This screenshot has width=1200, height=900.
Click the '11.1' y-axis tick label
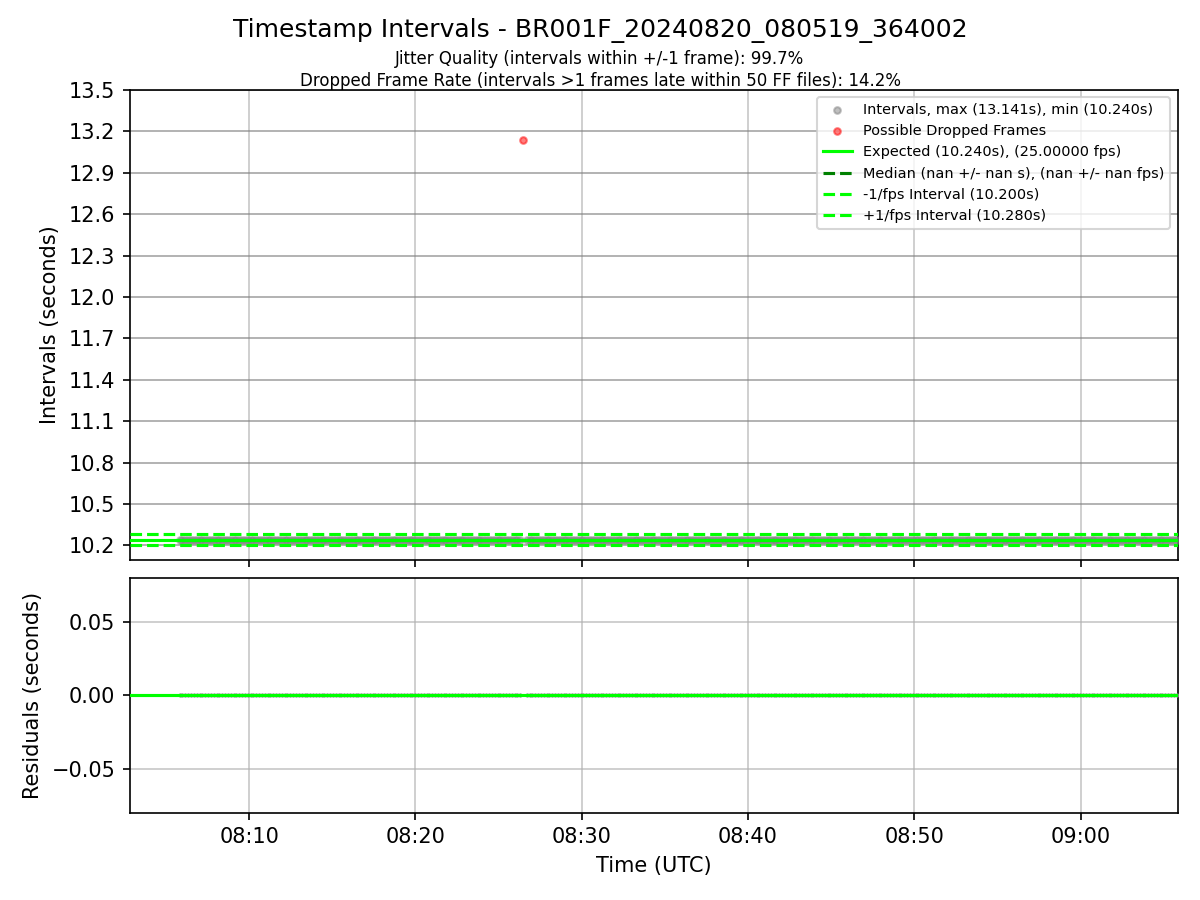click(93, 421)
